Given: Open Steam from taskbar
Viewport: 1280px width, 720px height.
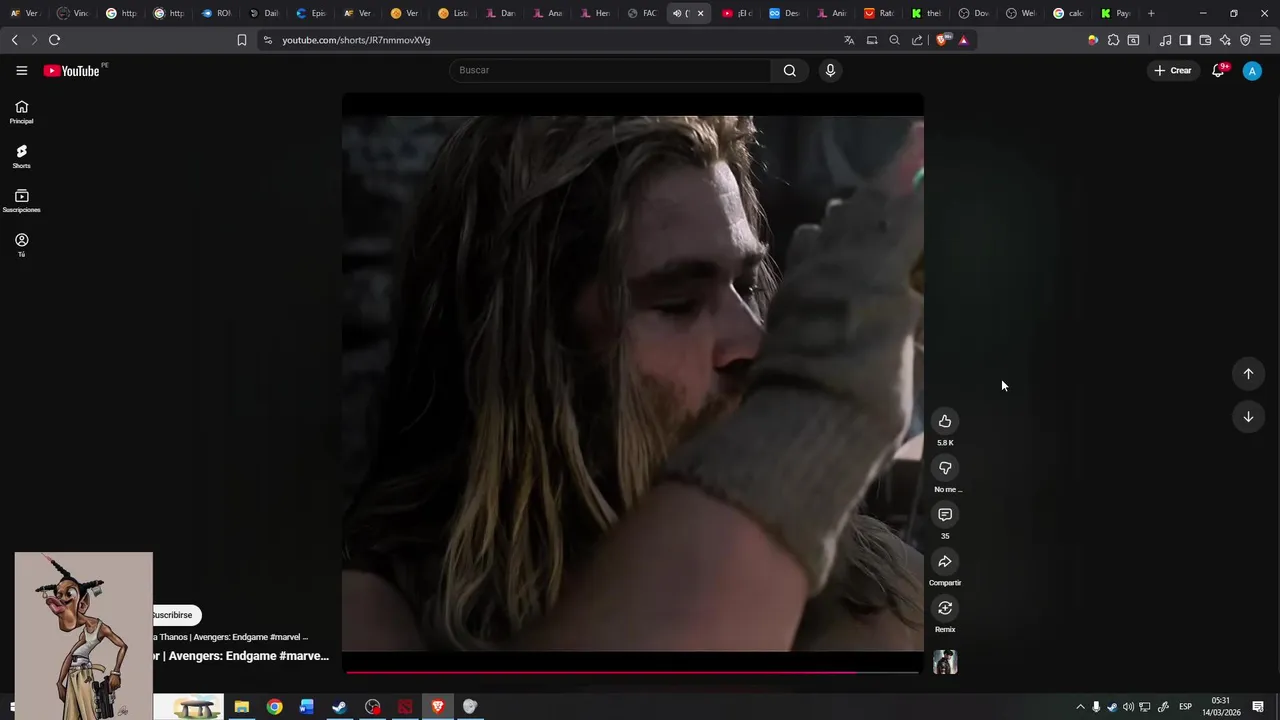Looking at the screenshot, I should [340, 707].
